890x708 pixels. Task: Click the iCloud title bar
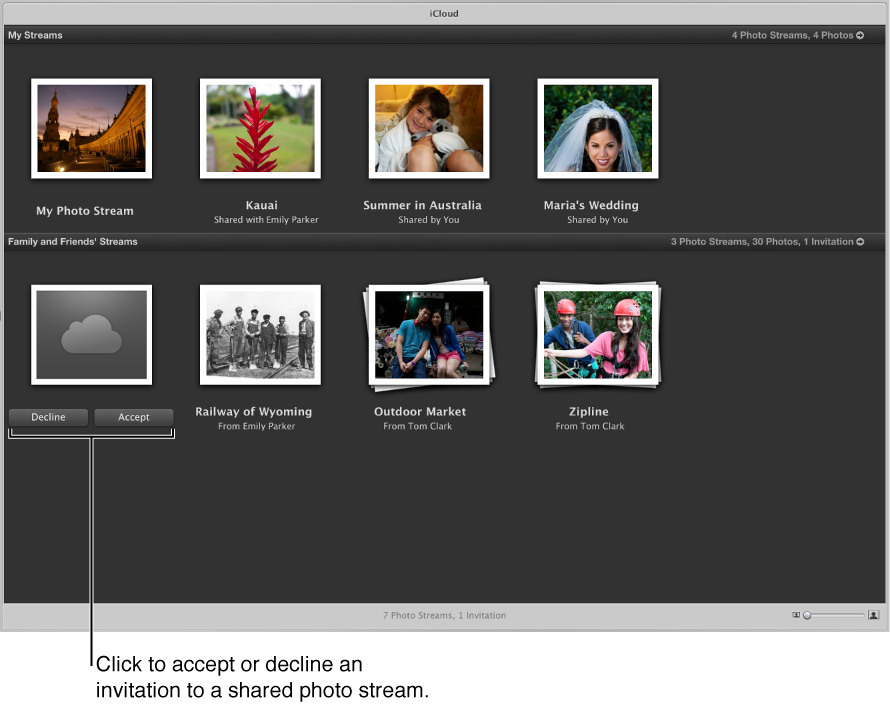(x=444, y=13)
